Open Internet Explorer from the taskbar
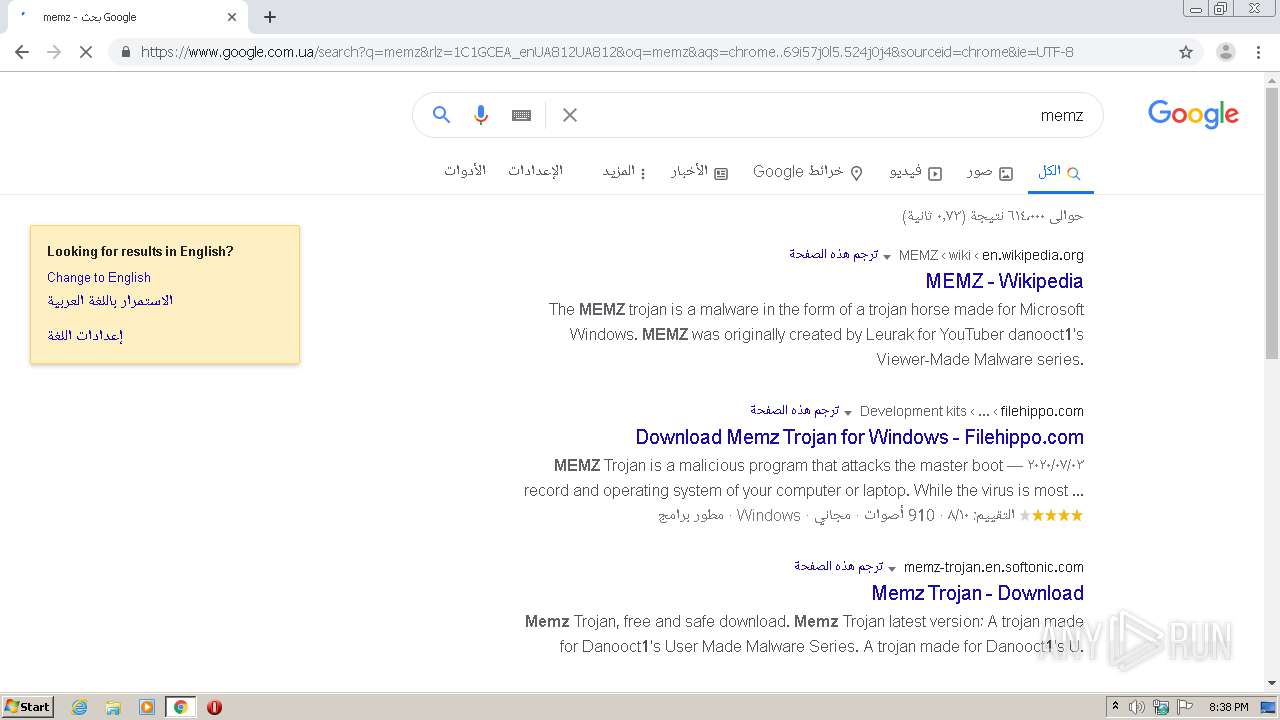The image size is (1280, 720). (x=80, y=707)
